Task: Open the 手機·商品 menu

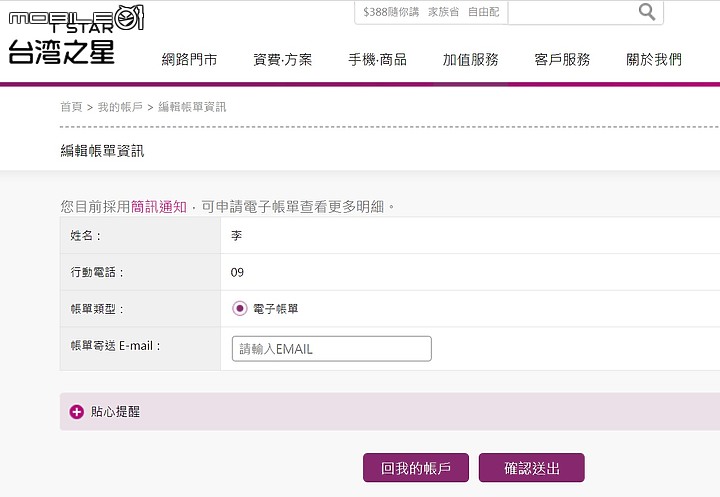Action: (x=377, y=59)
